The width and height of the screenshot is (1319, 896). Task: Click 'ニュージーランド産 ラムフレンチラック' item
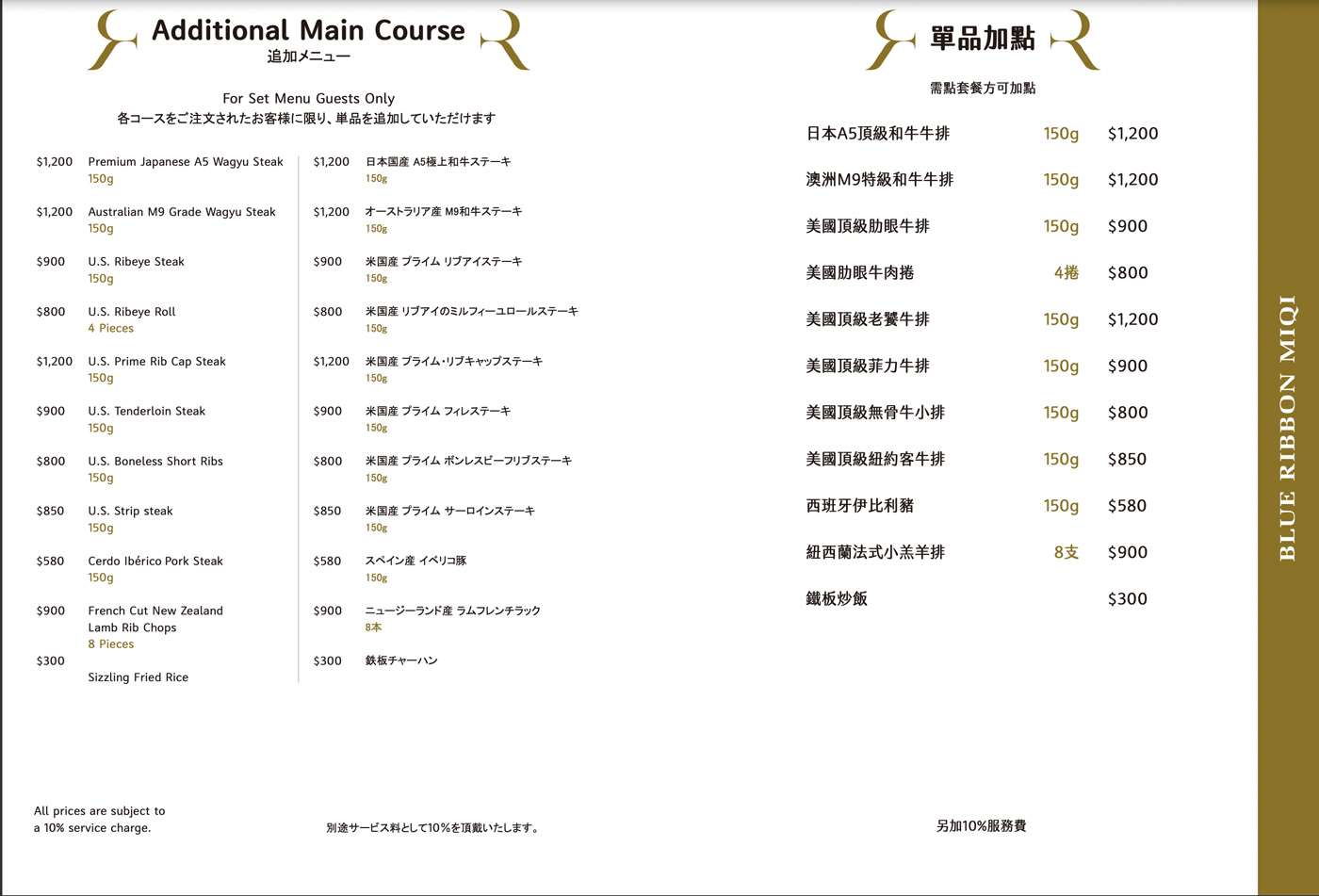[x=453, y=611]
